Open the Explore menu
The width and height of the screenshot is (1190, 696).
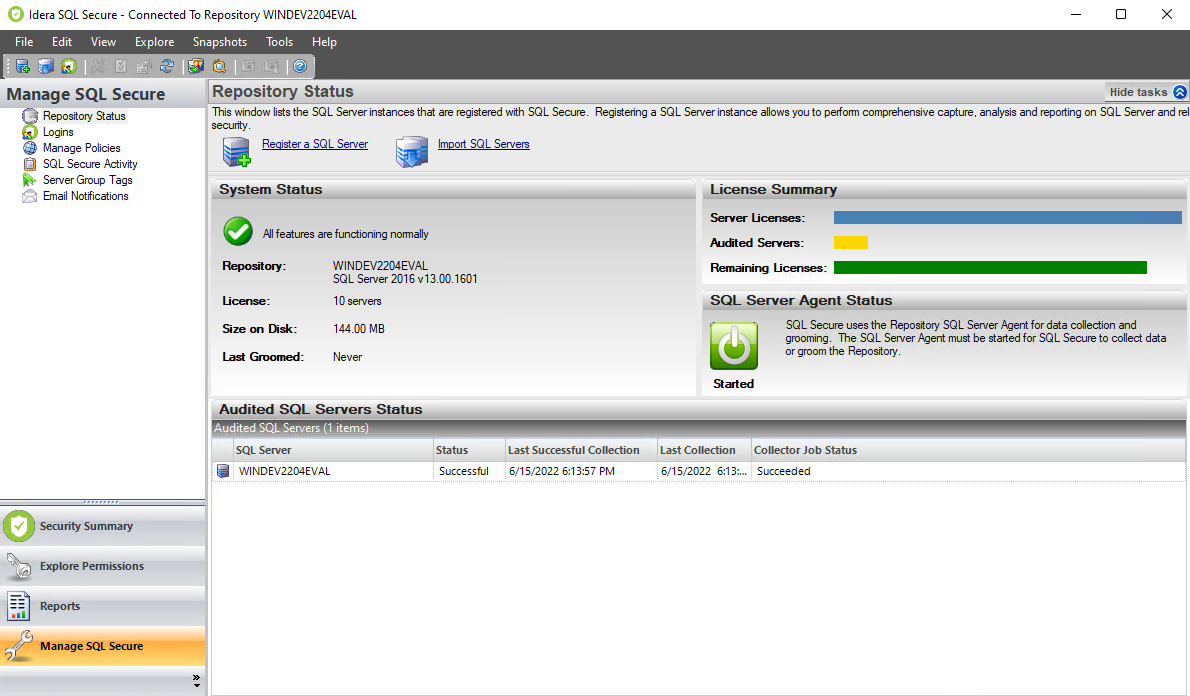click(x=155, y=42)
